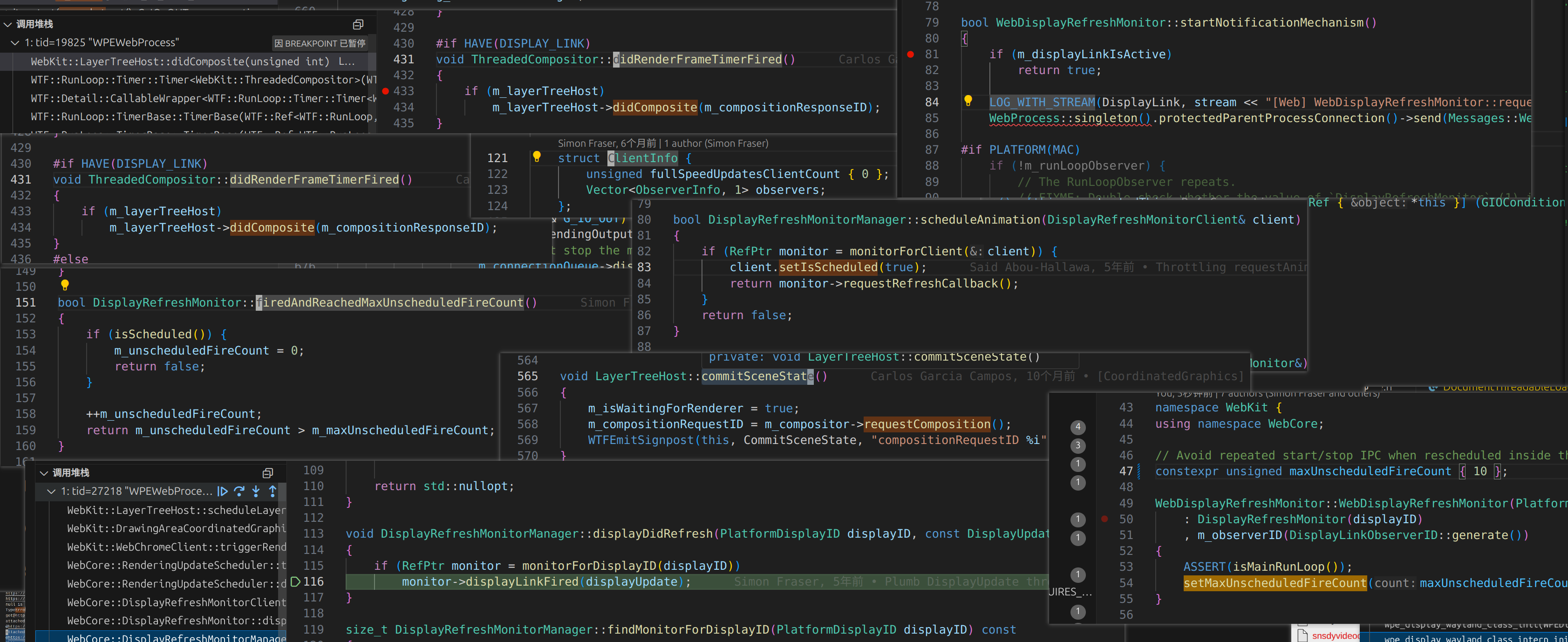This screenshot has height=642, width=1568.
Task: Click Step Over icon on tid=27218 thread
Action: click(239, 491)
